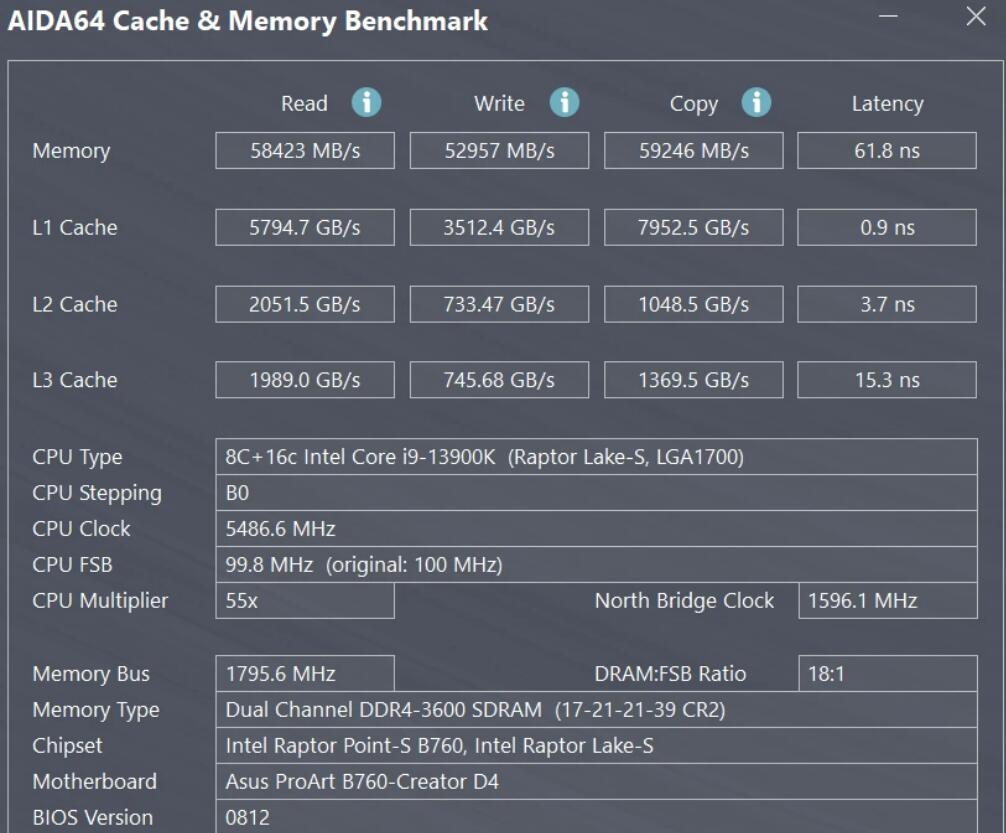This screenshot has height=833, width=1006.
Task: Select the Motherboard field showing Asus ProArt
Action: 595,782
